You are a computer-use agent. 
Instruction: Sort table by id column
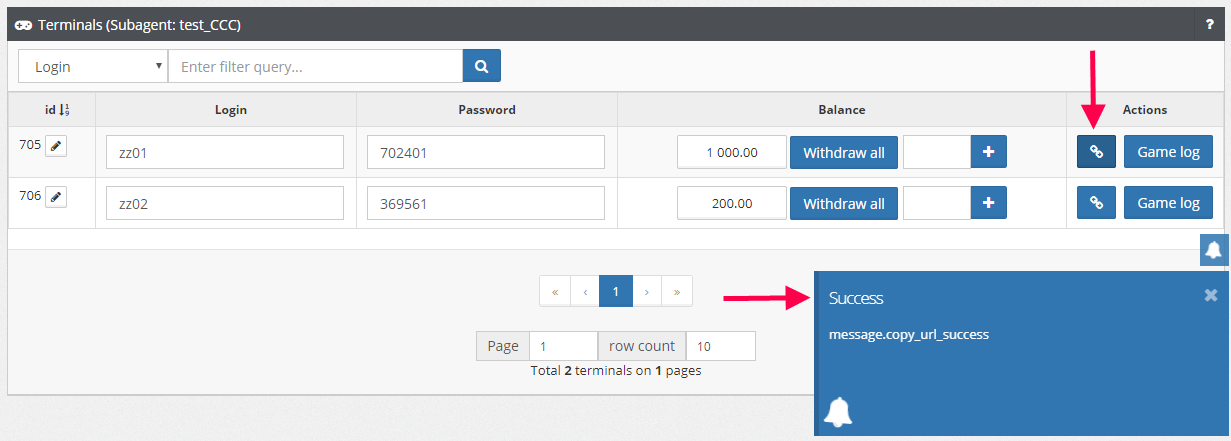[56, 110]
